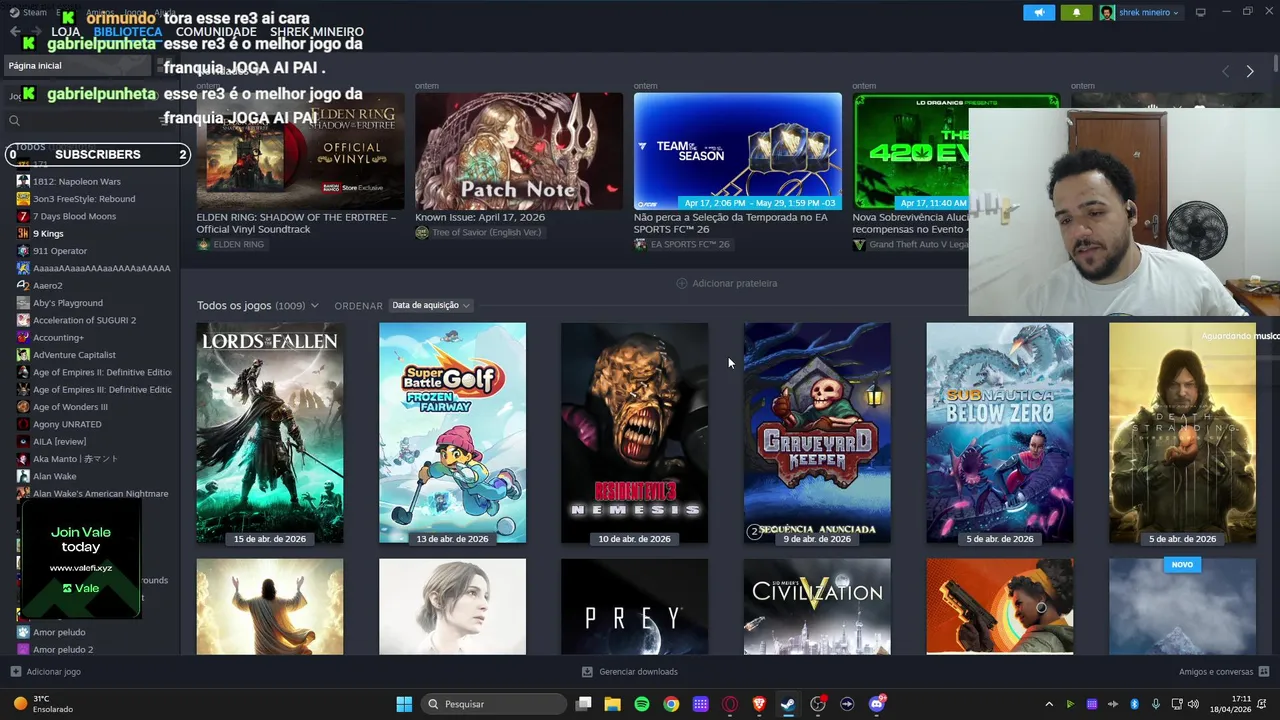
Task: Select 911 Operator in game list
Action: (x=60, y=251)
